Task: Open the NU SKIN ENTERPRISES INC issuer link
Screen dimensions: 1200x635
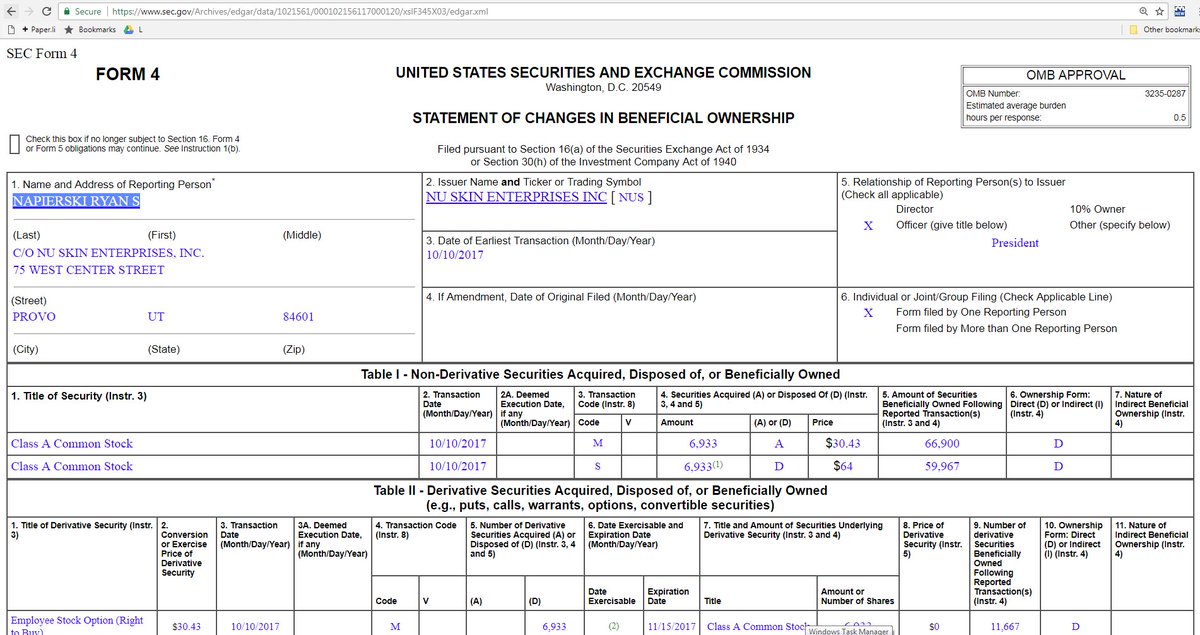Action: pos(516,197)
